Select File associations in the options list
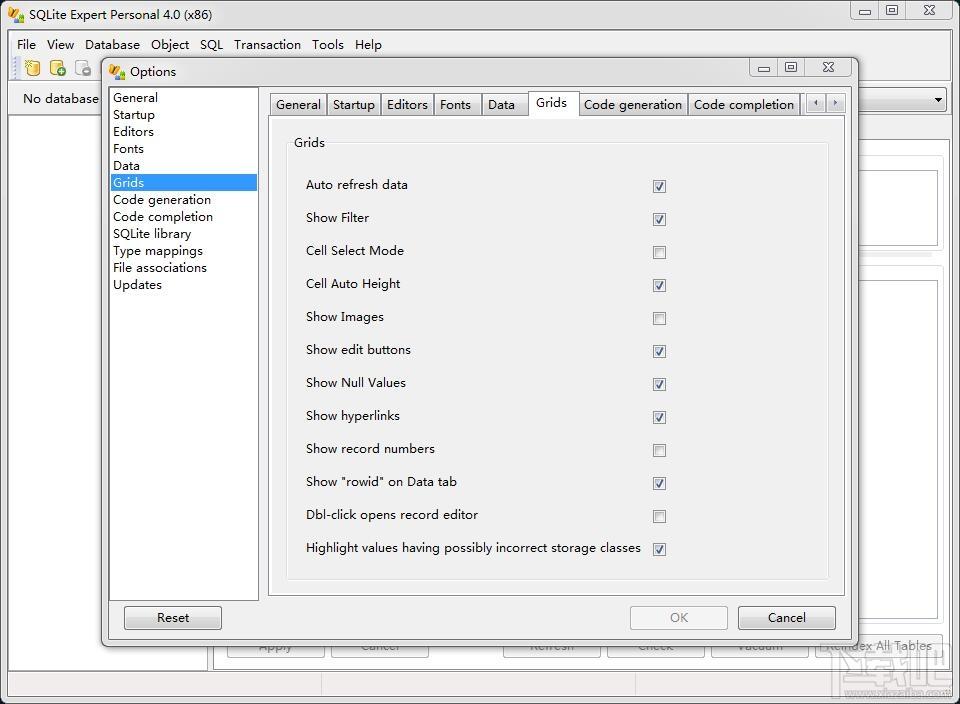This screenshot has width=960, height=704. (184, 268)
